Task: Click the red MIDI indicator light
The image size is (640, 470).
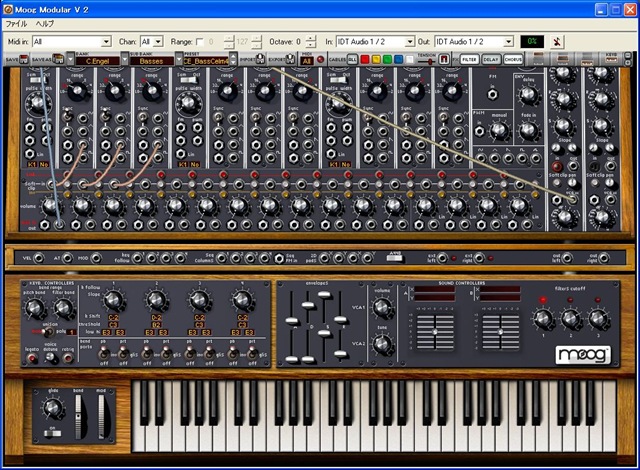Action: [320, 60]
